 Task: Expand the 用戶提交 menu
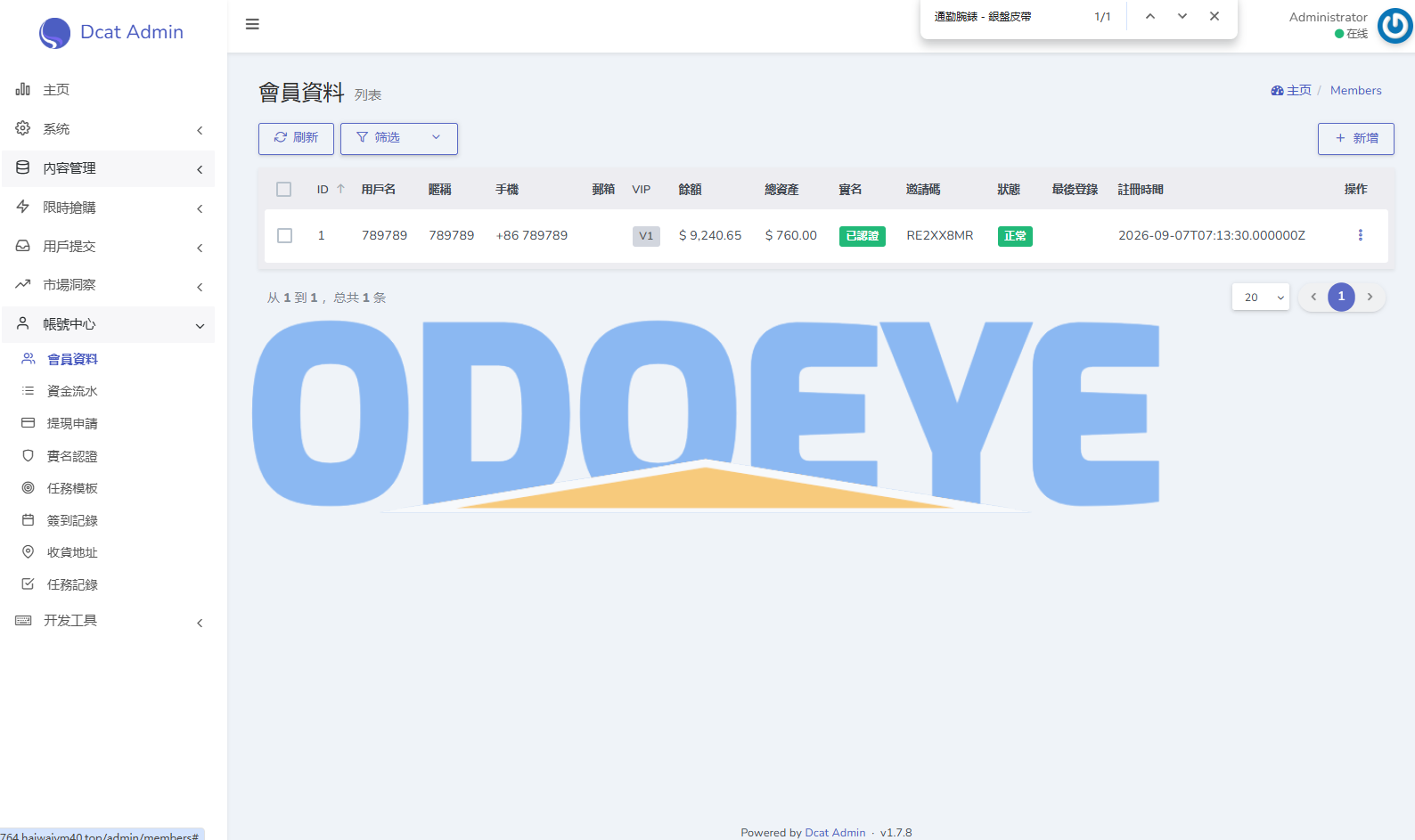(108, 247)
